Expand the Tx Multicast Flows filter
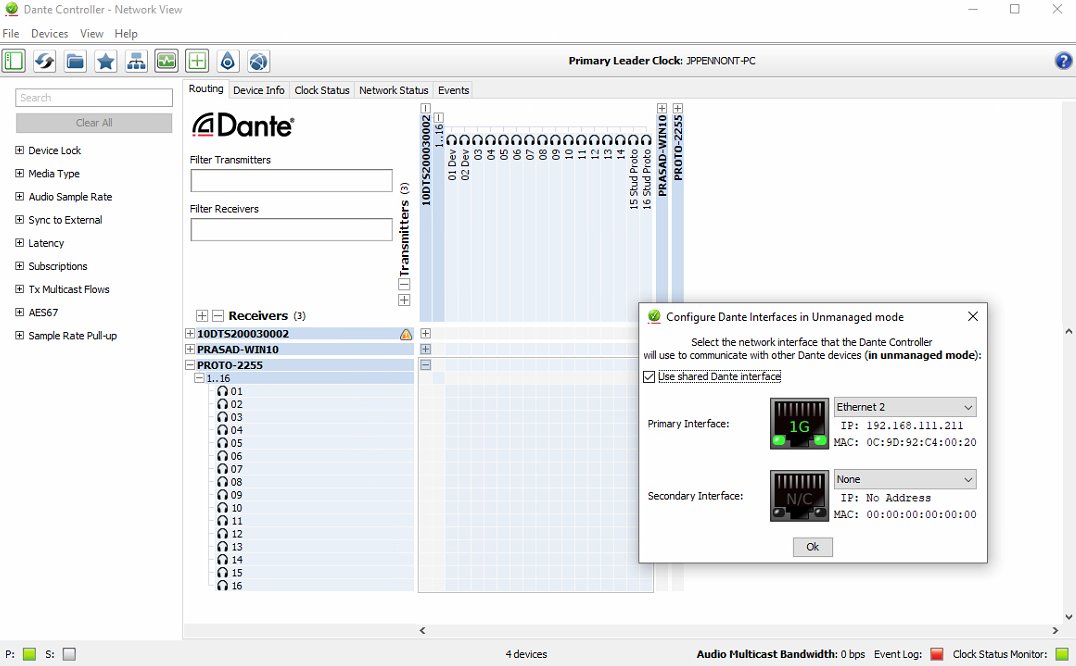Image resolution: width=1076 pixels, height=666 pixels. tap(19, 289)
